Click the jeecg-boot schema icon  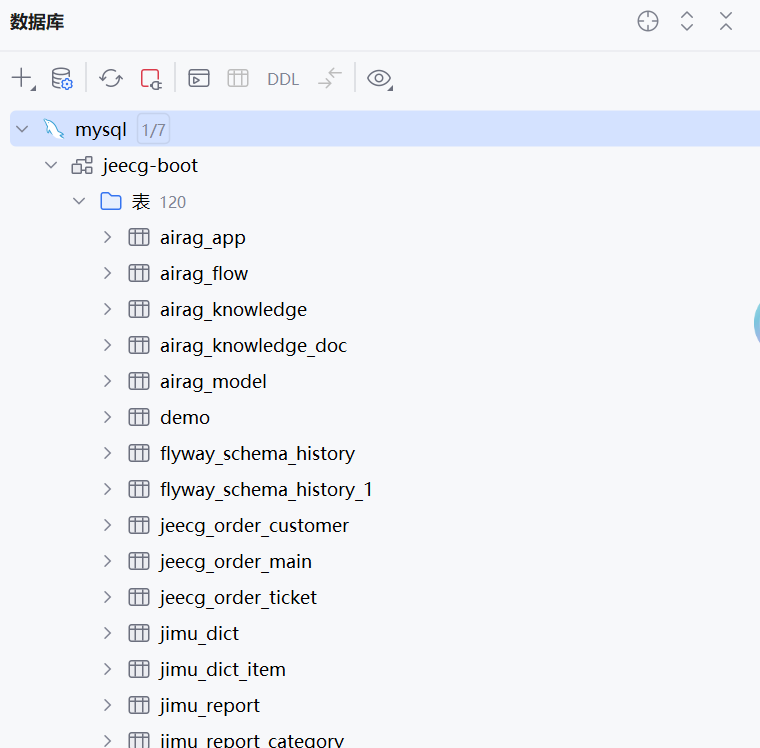click(82, 165)
